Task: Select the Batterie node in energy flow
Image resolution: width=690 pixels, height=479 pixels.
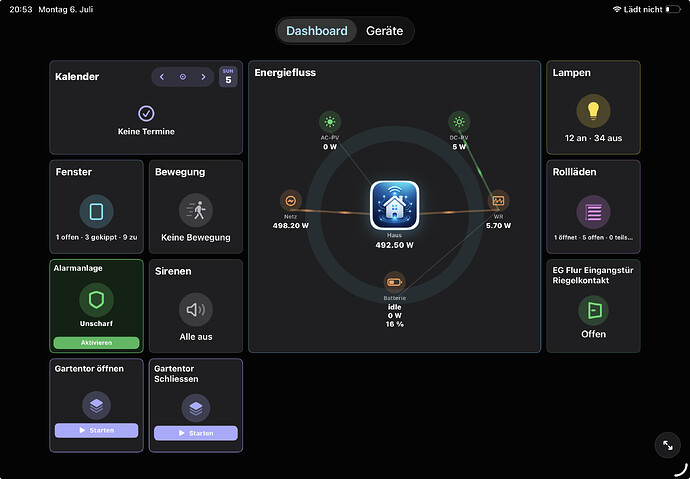Action: 394,282
